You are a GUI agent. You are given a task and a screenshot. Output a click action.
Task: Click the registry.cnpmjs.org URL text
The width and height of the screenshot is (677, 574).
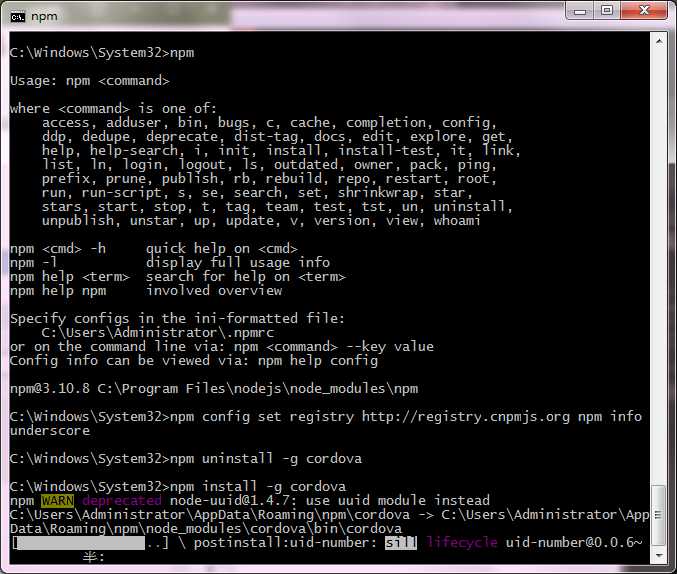pos(465,417)
